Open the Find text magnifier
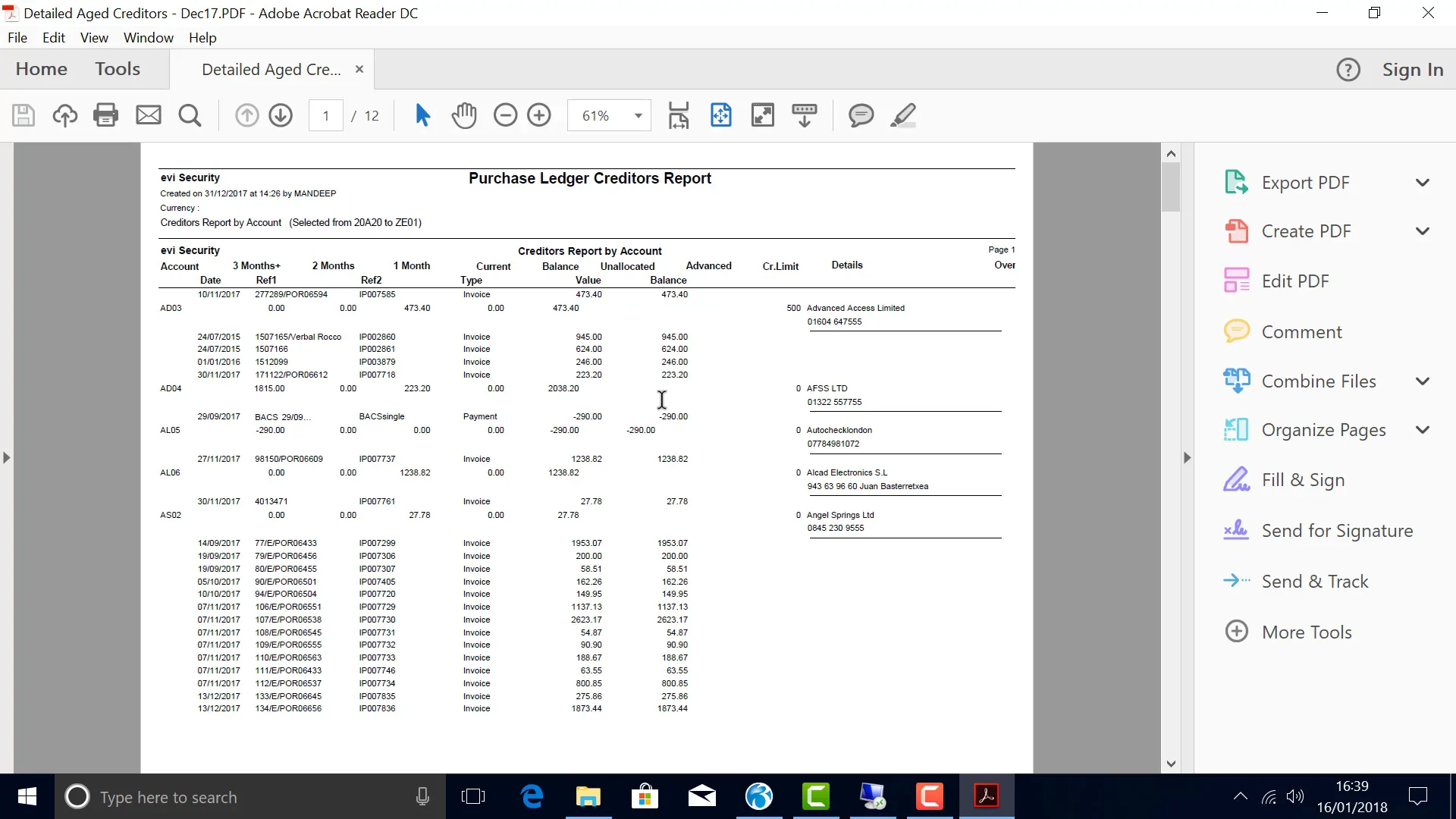Image resolution: width=1456 pixels, height=819 pixels. pos(190,115)
